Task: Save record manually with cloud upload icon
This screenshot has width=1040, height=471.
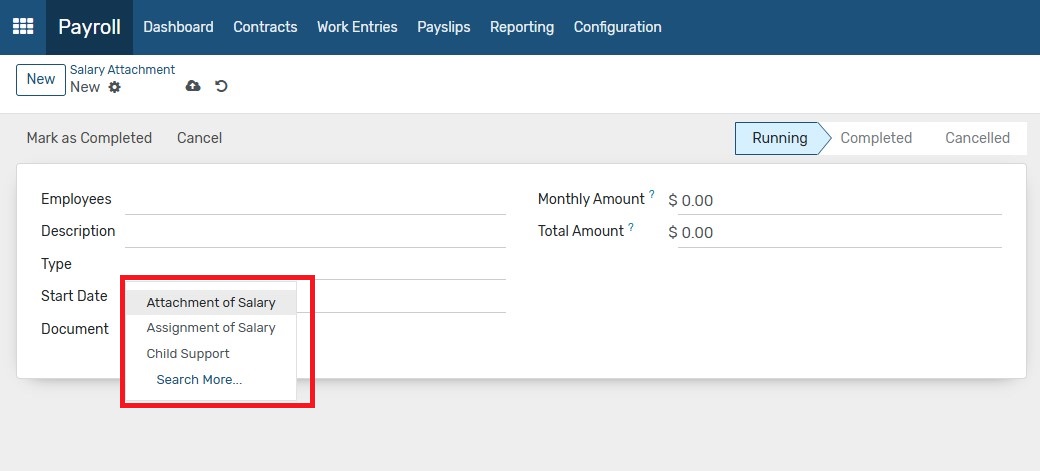Action: (193, 86)
